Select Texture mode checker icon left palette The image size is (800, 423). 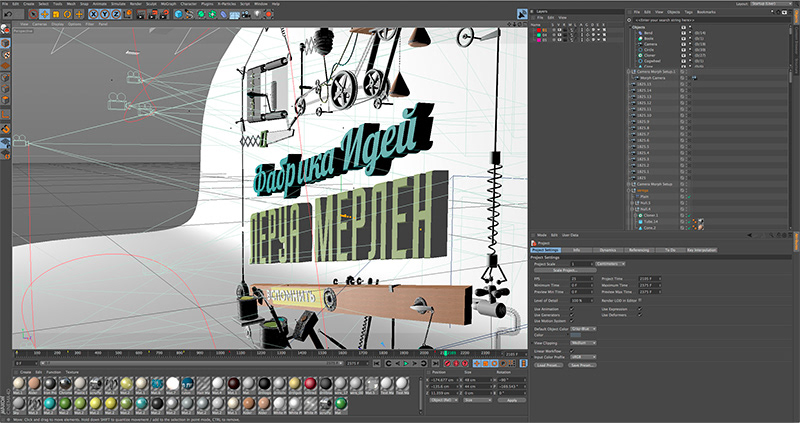5,55
